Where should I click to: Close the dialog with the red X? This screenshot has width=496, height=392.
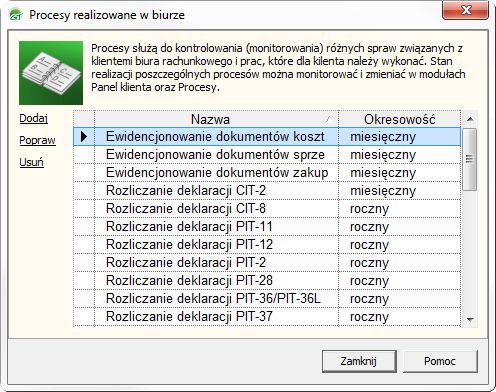coord(466,10)
